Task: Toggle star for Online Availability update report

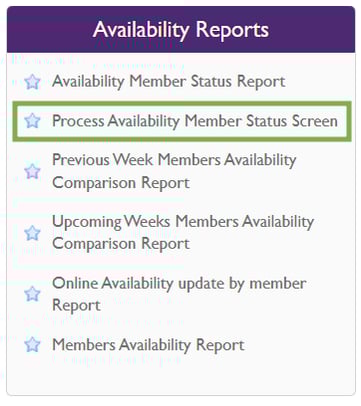Action: coord(32,294)
